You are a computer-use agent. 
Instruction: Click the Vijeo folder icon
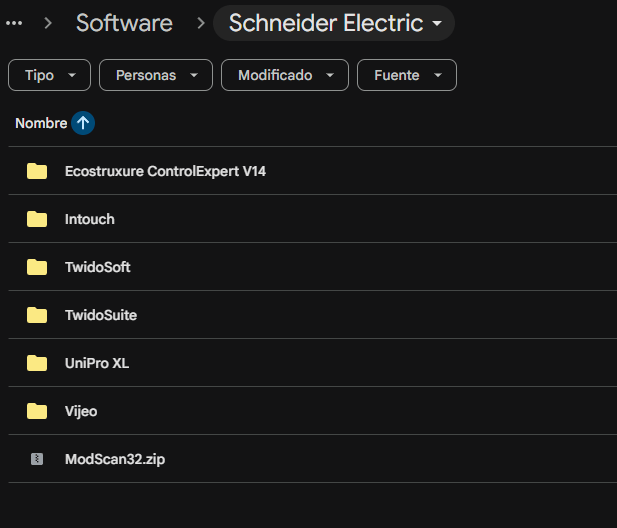pos(37,411)
